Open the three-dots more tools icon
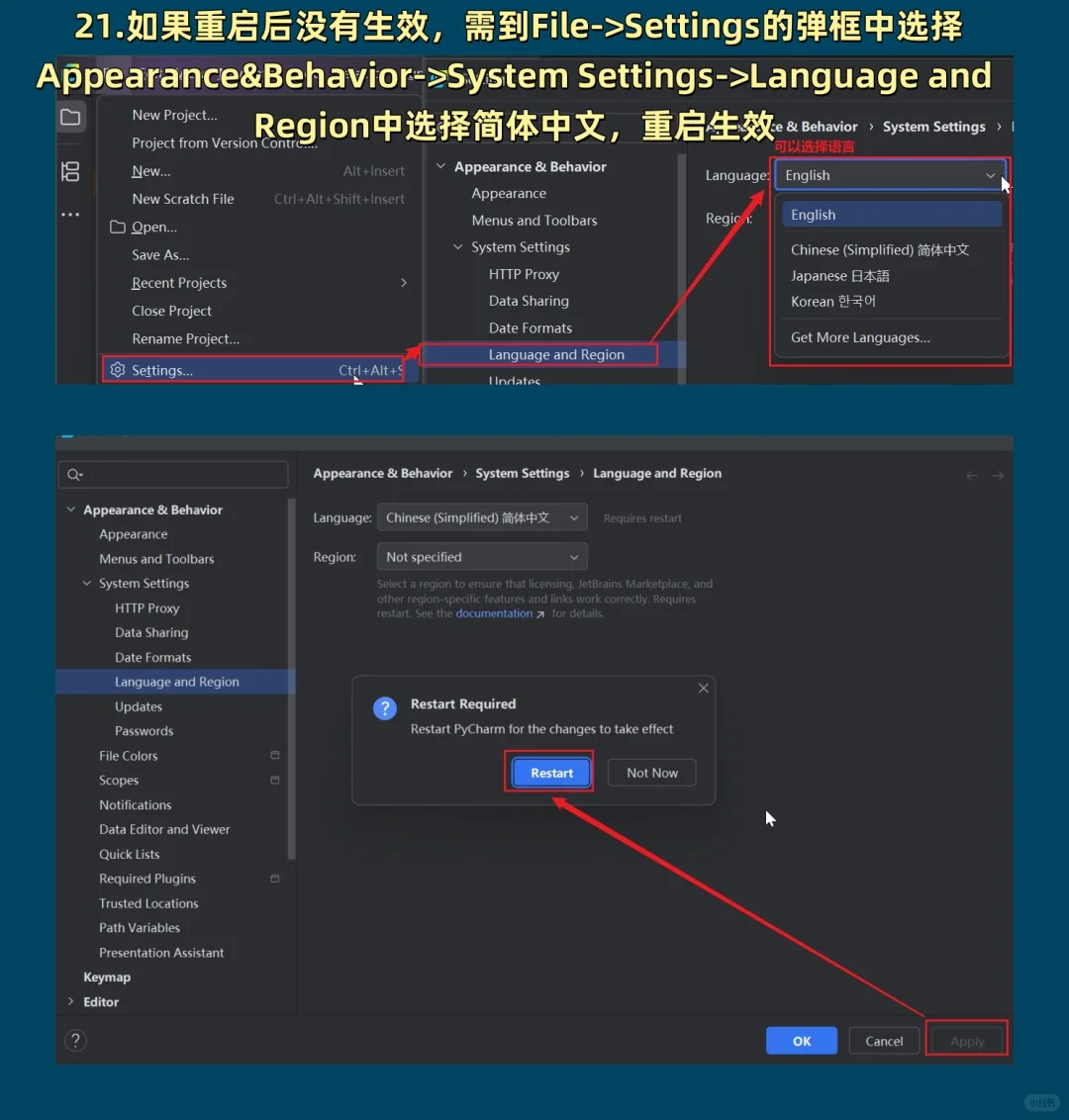Screen dimensions: 1069x1120 (x=70, y=215)
